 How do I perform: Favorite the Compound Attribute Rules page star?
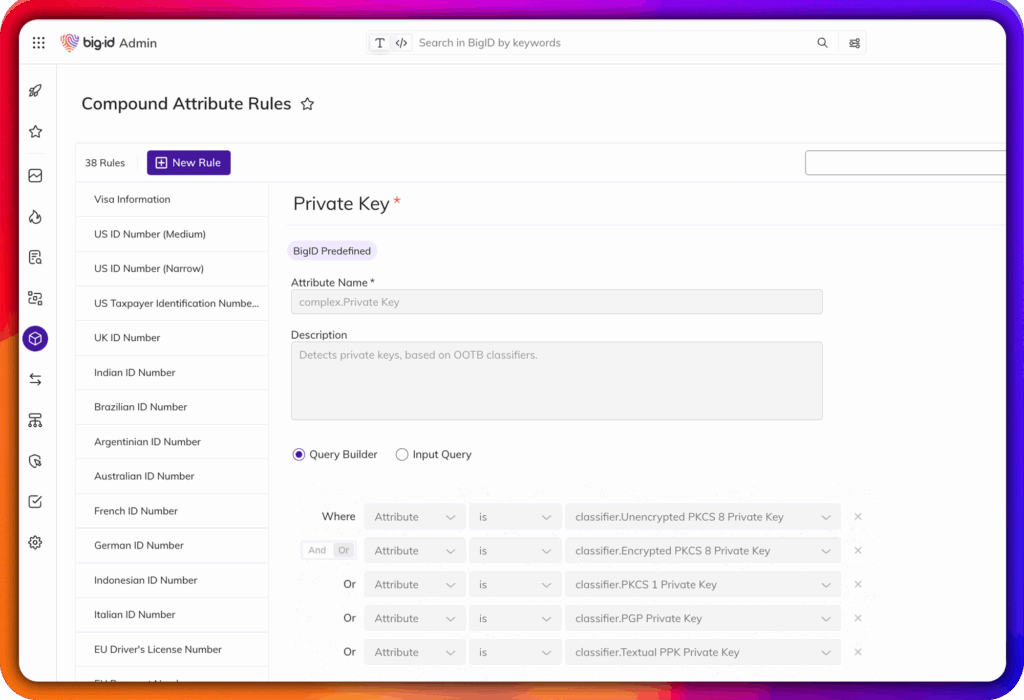(x=308, y=104)
